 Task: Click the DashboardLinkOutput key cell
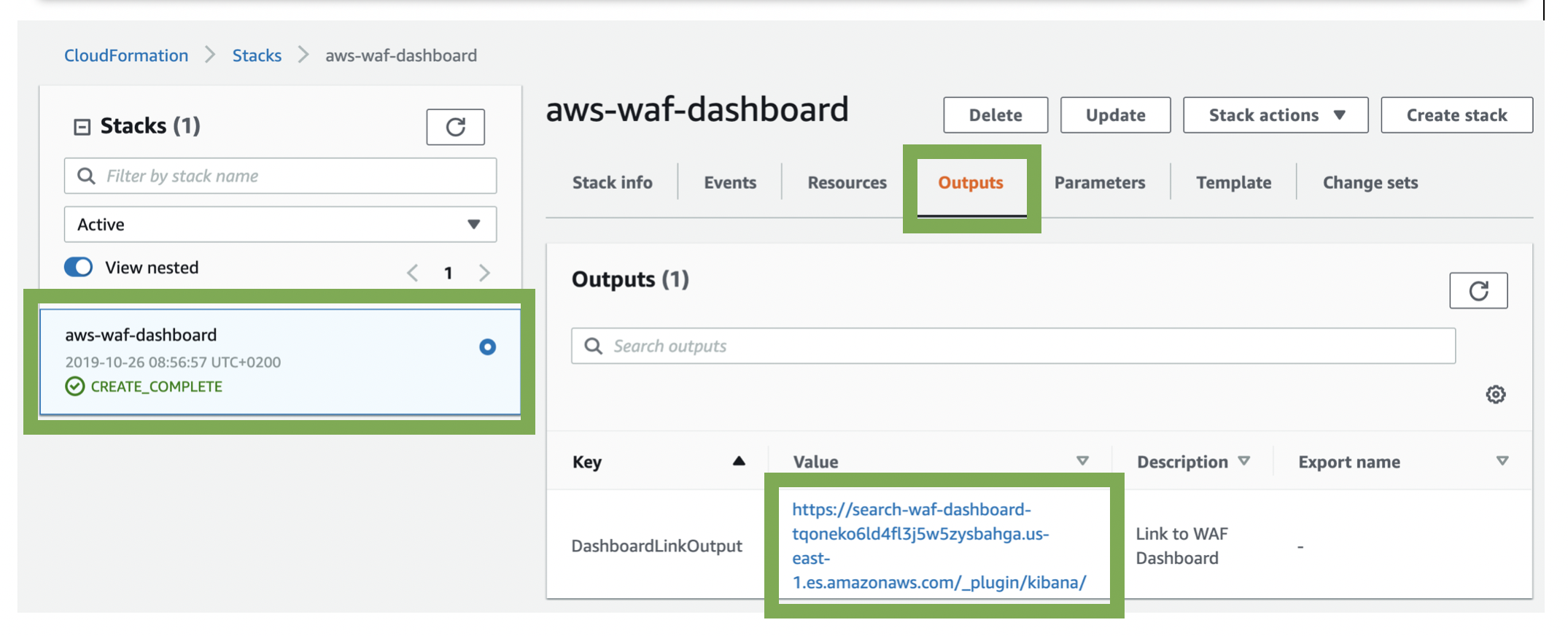tap(656, 546)
